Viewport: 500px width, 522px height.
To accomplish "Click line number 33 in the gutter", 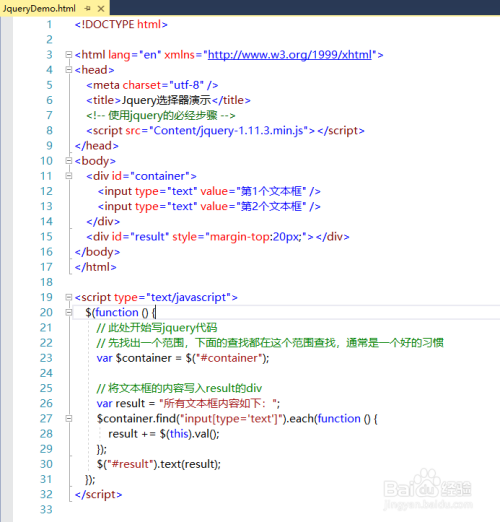I will tap(46, 509).
